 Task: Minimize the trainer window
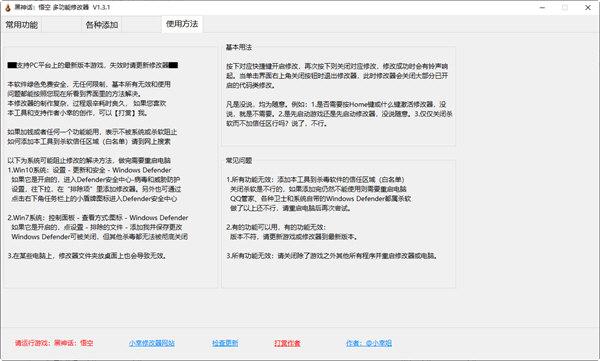tap(542, 7)
